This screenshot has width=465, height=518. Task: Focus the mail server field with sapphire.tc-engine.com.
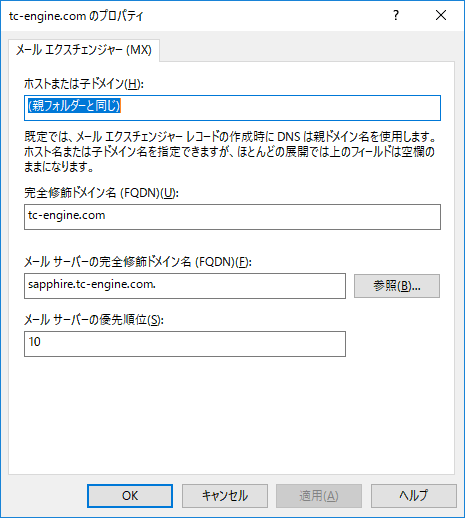click(x=185, y=286)
